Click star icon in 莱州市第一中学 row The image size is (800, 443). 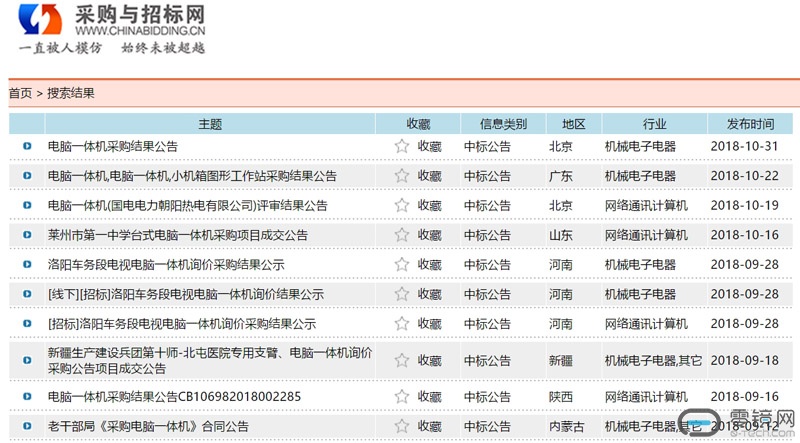[x=402, y=235]
